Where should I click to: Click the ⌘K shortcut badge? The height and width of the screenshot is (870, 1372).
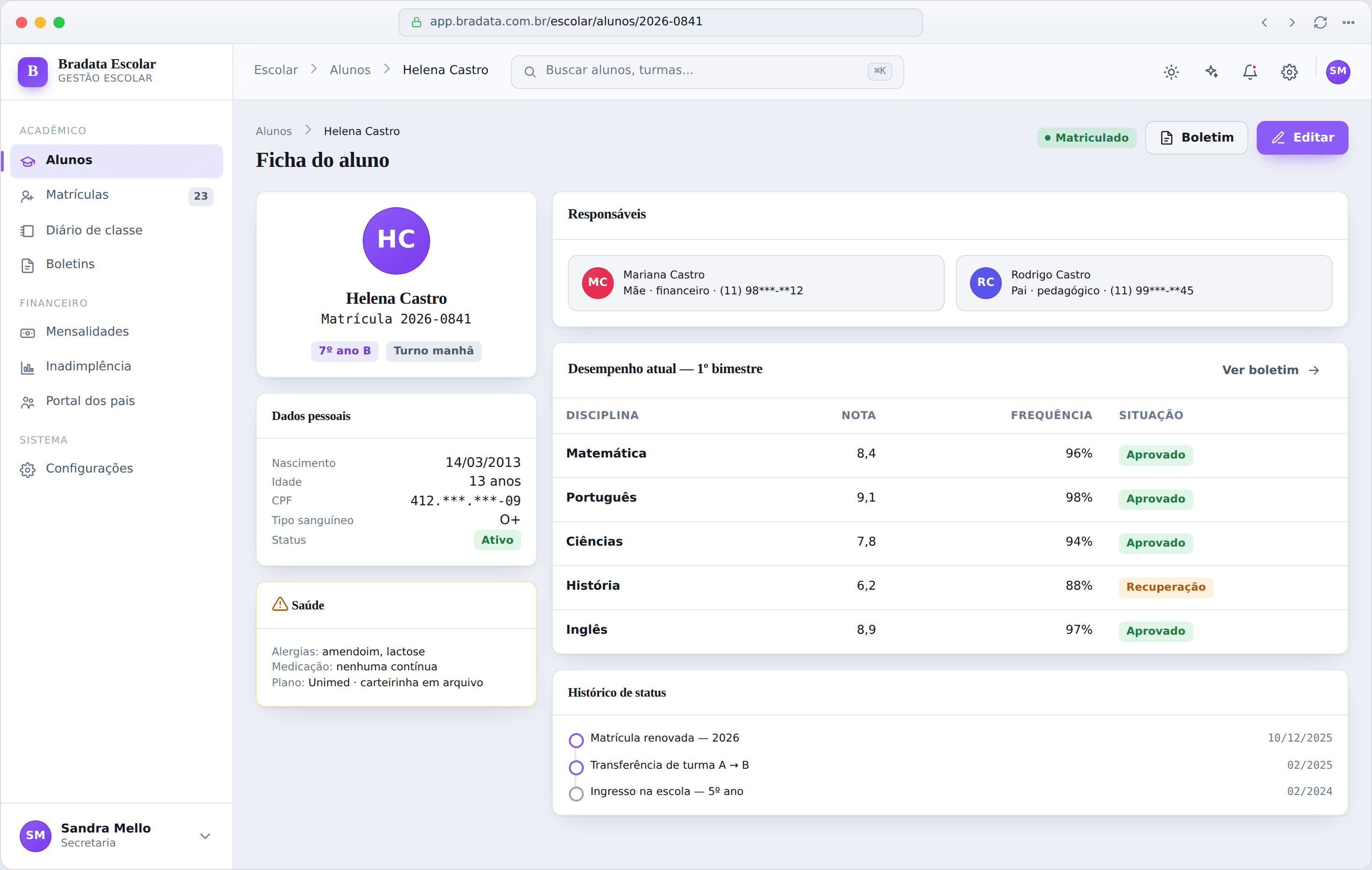pyautogui.click(x=880, y=71)
